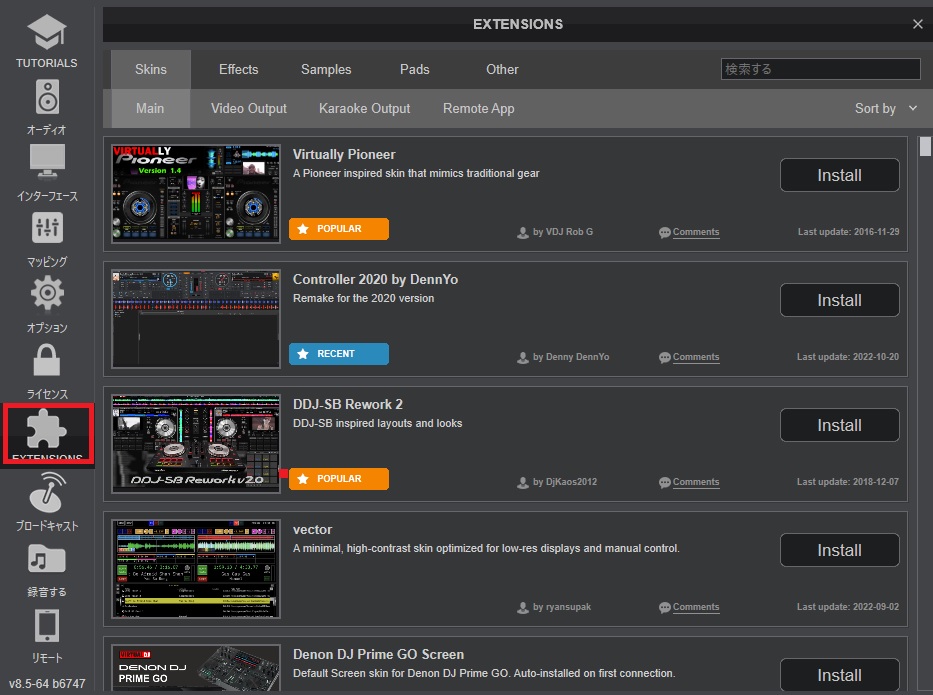Install Denon DJ Prime GO Screen

[840, 675]
